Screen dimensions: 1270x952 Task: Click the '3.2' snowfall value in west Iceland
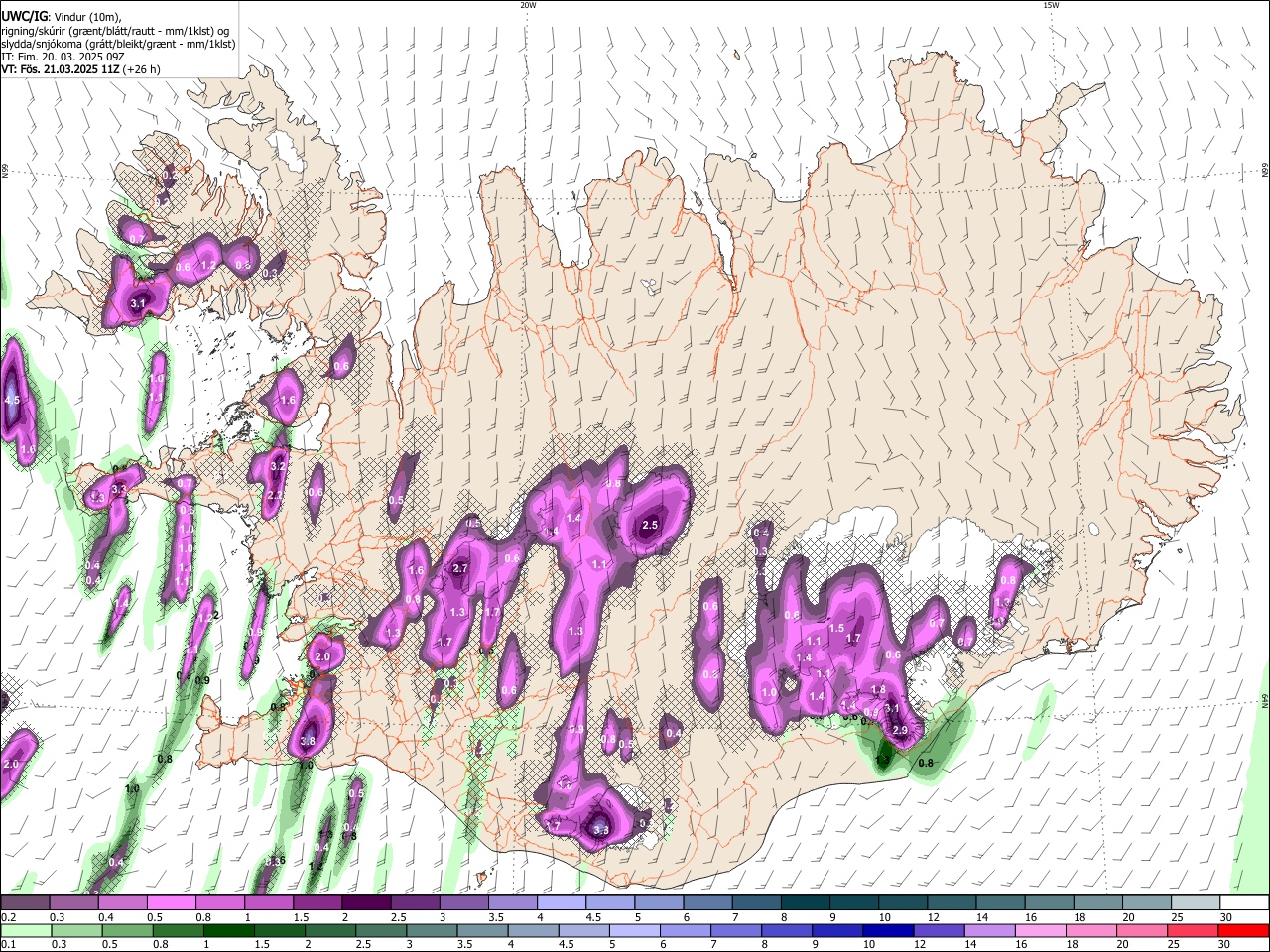[x=279, y=466]
